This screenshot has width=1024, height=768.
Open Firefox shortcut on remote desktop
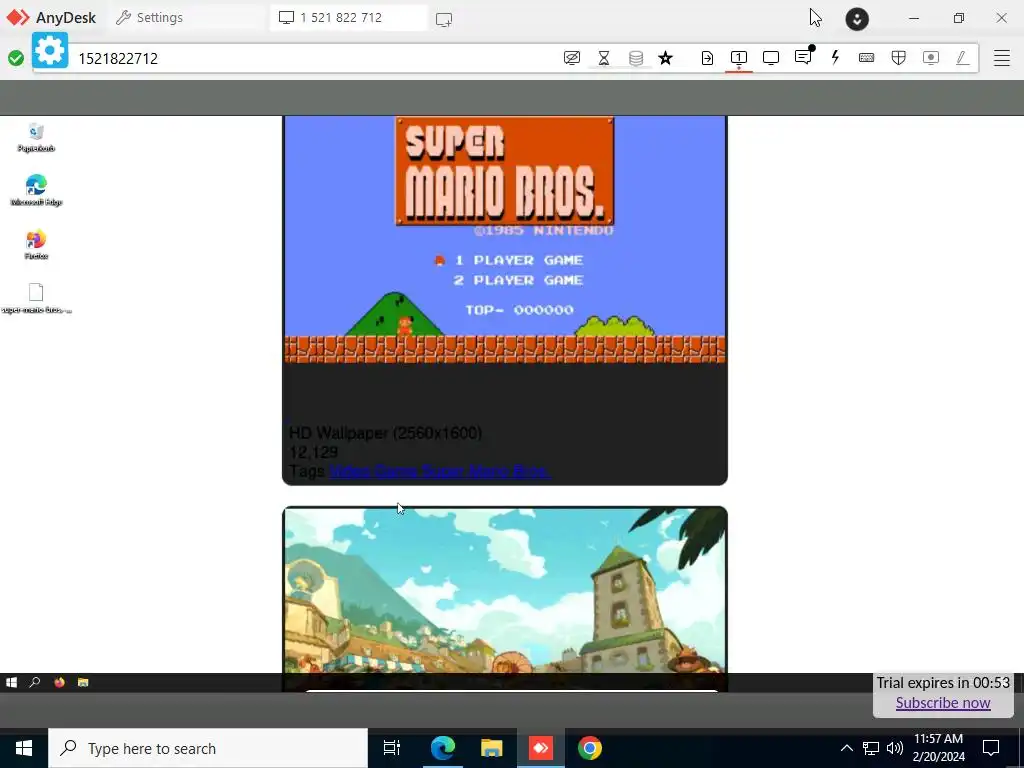pyautogui.click(x=36, y=245)
